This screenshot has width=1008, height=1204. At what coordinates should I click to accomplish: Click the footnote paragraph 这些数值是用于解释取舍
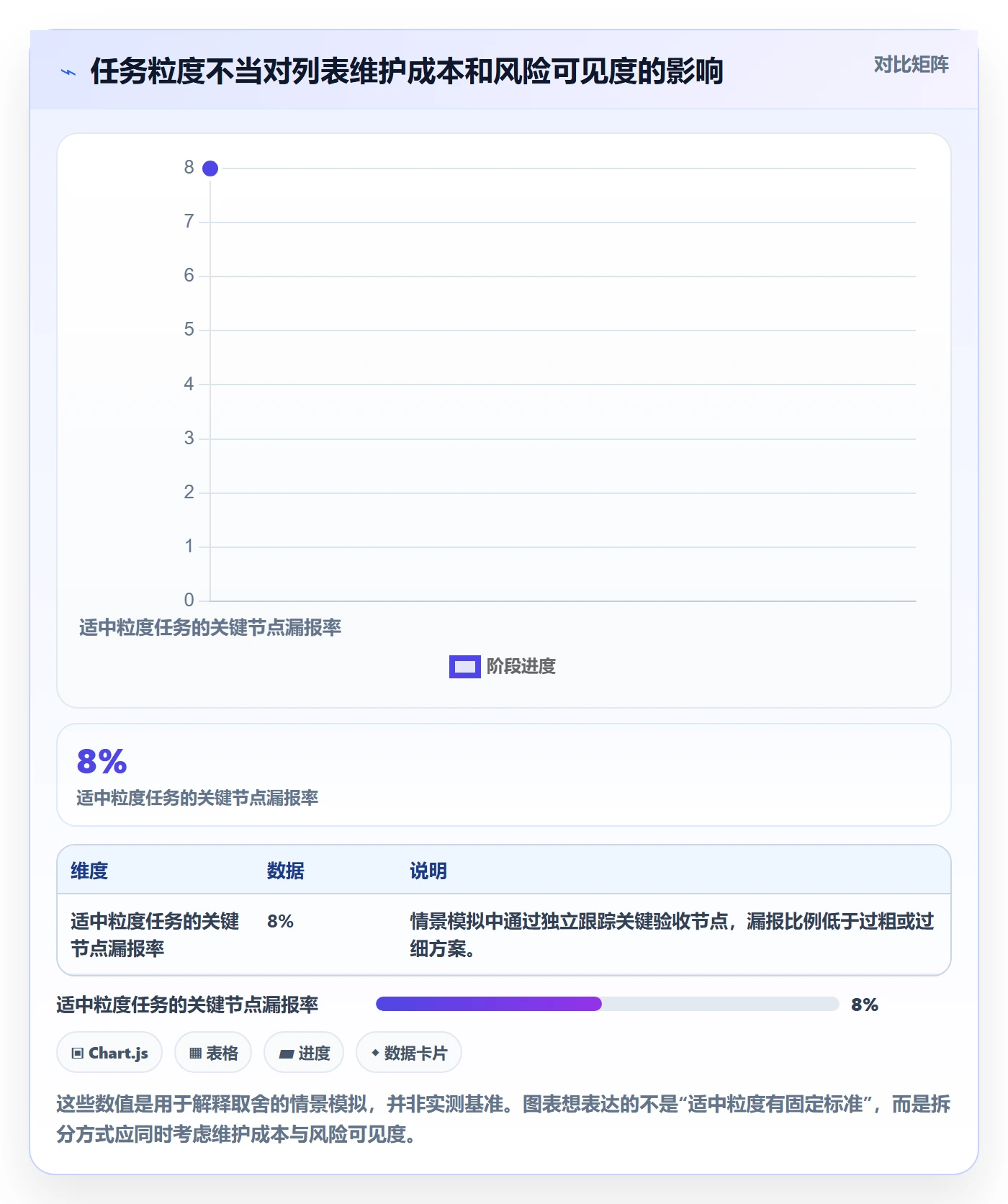[503, 1119]
